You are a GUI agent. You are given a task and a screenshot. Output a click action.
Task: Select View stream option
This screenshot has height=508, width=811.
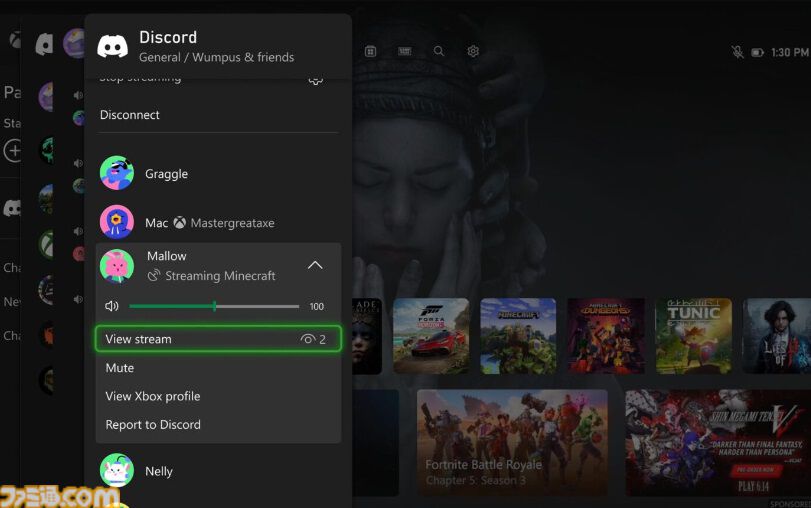[218, 339]
